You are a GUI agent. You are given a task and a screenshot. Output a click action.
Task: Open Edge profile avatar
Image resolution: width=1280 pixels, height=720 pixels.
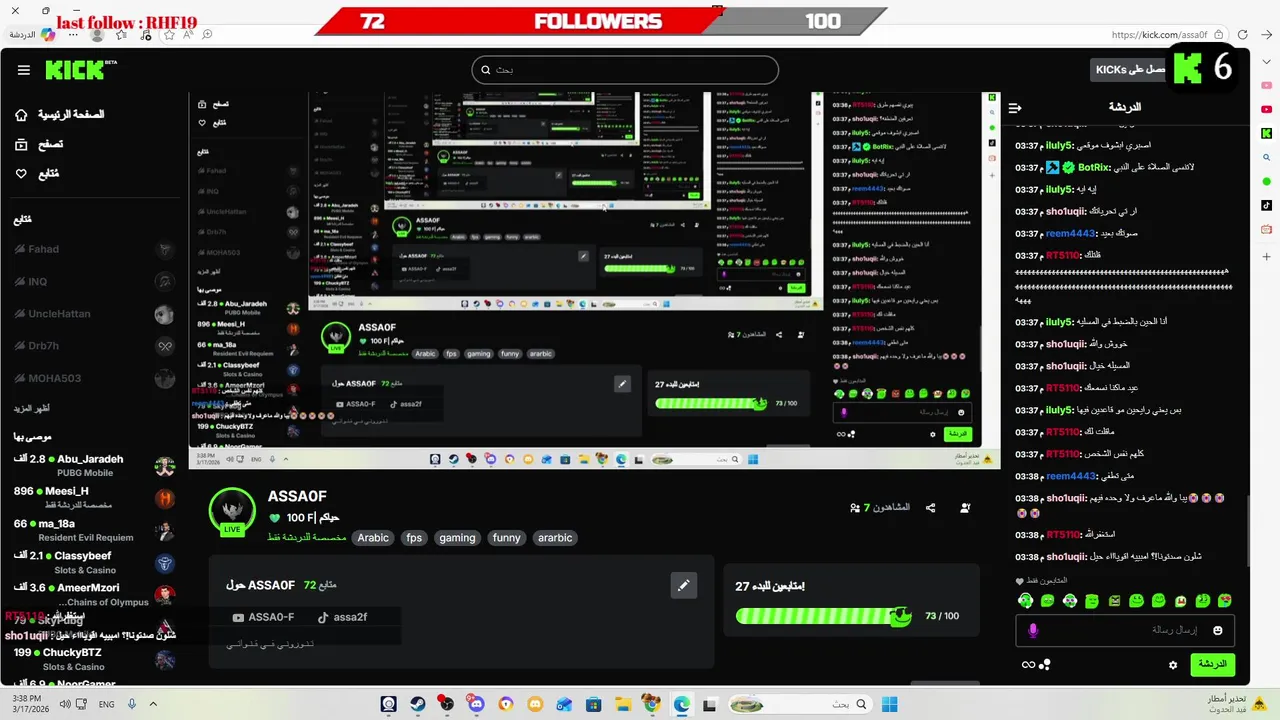click(x=97, y=34)
